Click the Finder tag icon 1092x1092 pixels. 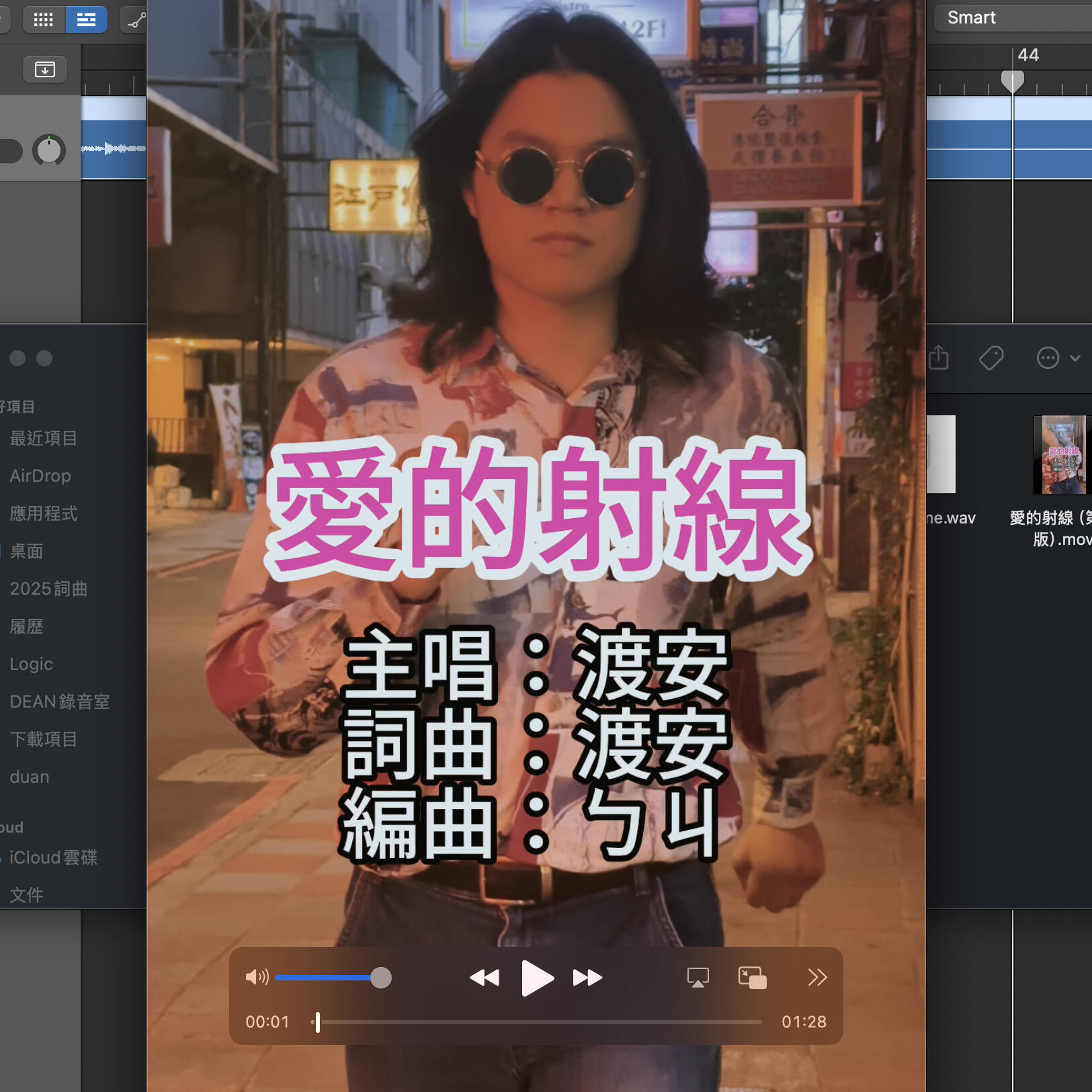pyautogui.click(x=991, y=358)
